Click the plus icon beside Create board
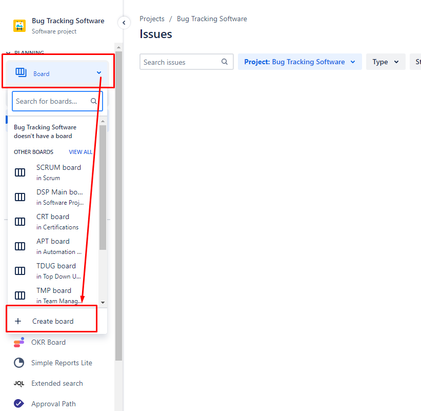Image resolution: width=421 pixels, height=411 pixels. (18, 321)
